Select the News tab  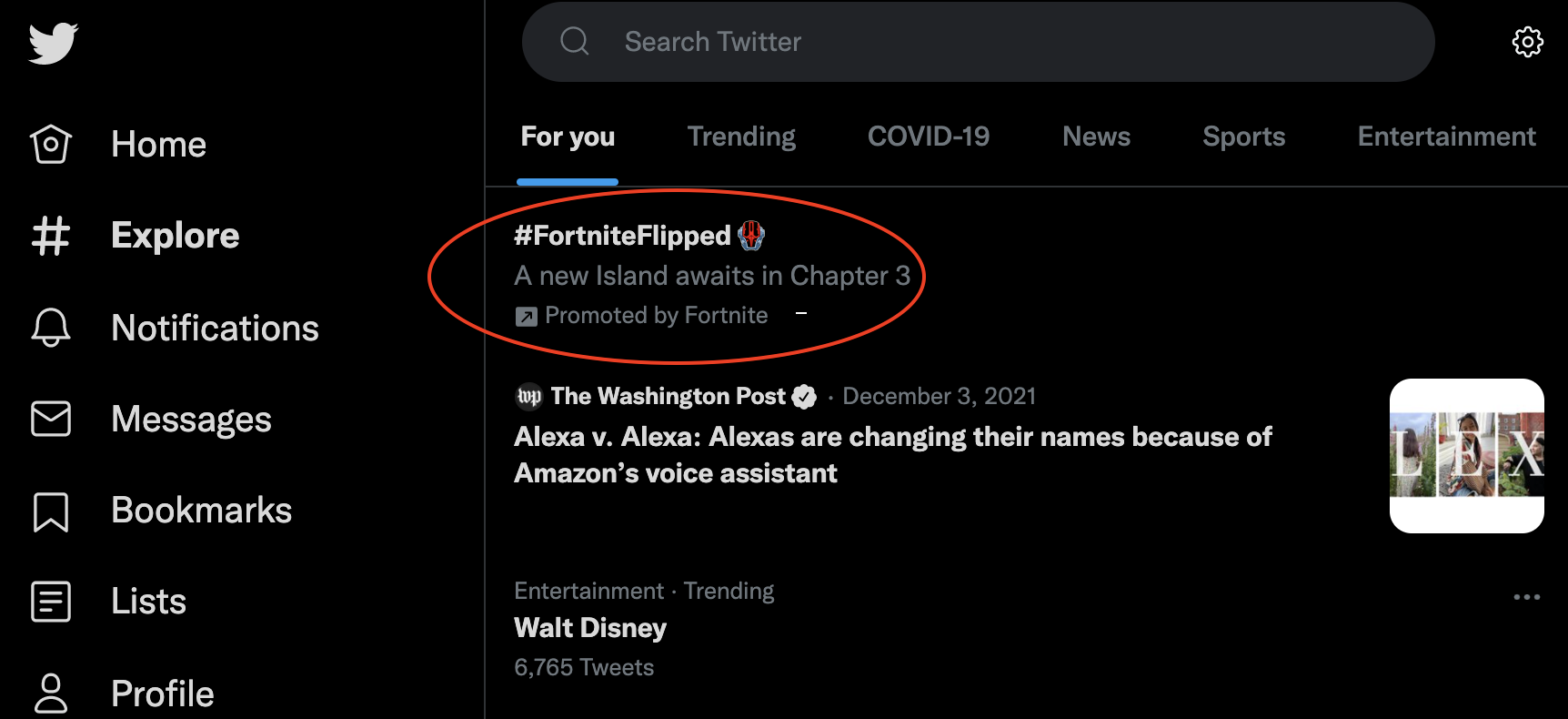(x=1096, y=137)
